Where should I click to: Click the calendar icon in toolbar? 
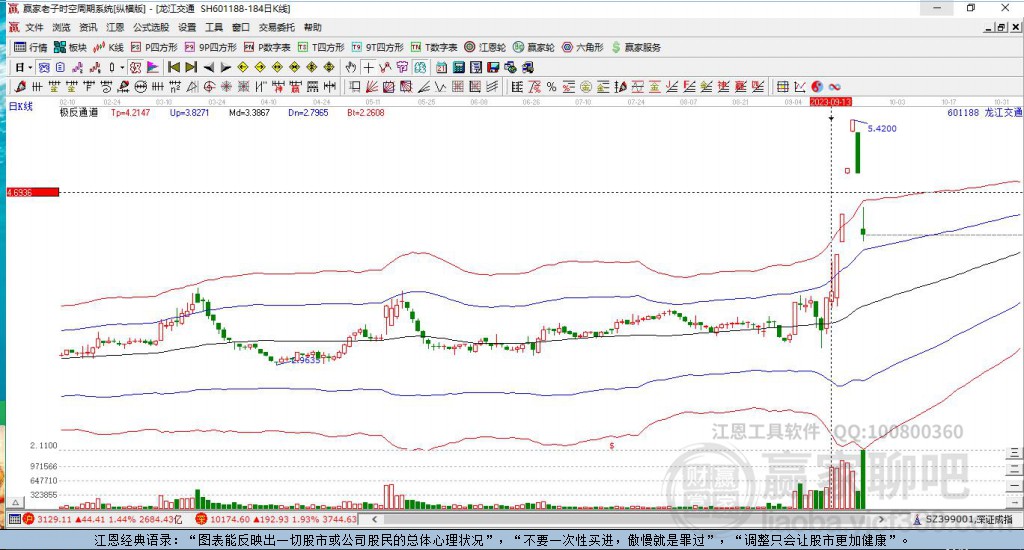[441, 67]
